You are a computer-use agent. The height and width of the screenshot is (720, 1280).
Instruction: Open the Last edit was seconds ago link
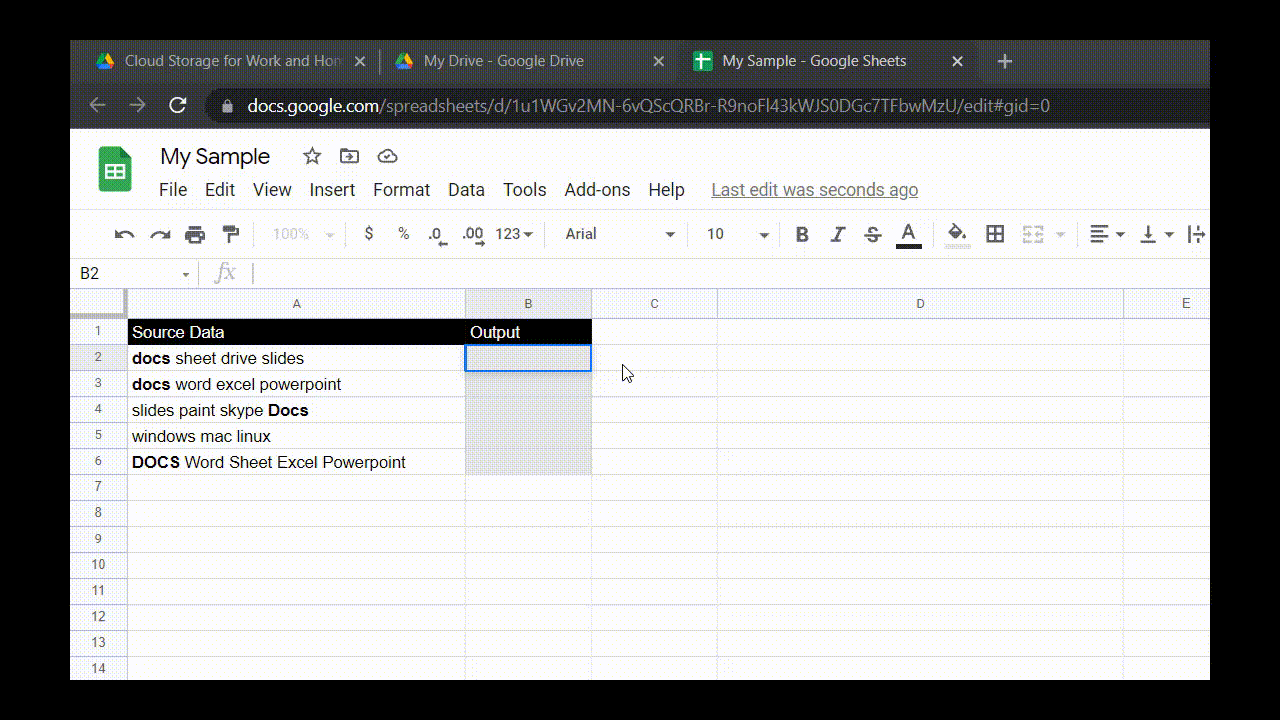tap(814, 189)
